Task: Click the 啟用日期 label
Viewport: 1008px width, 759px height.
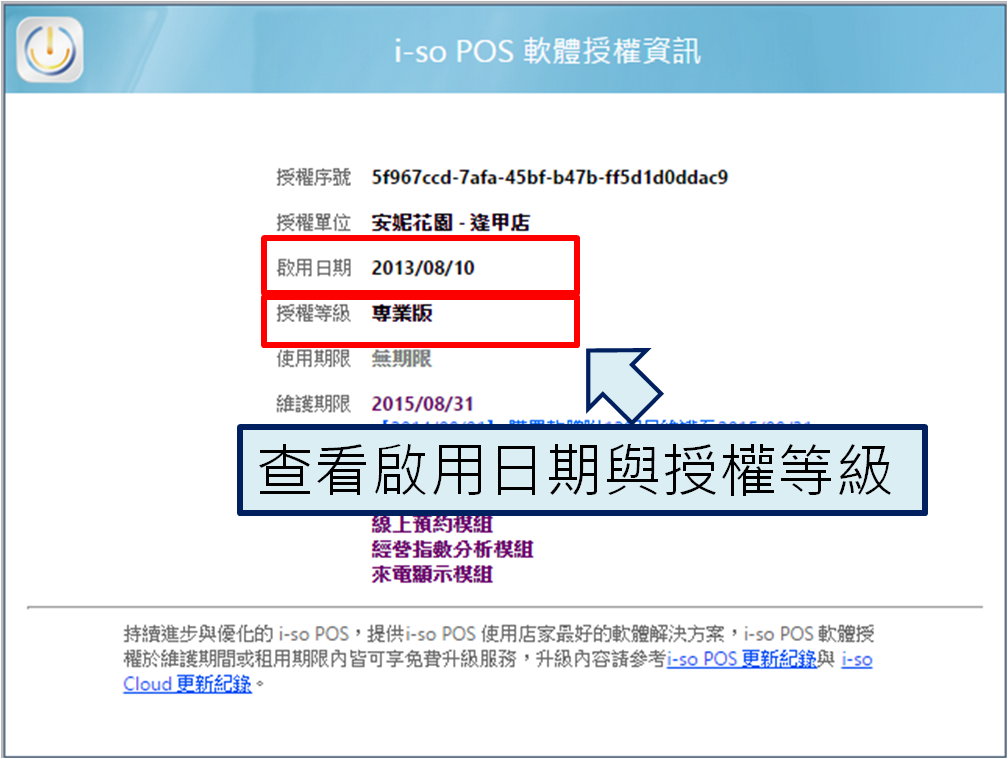Action: 314,268
